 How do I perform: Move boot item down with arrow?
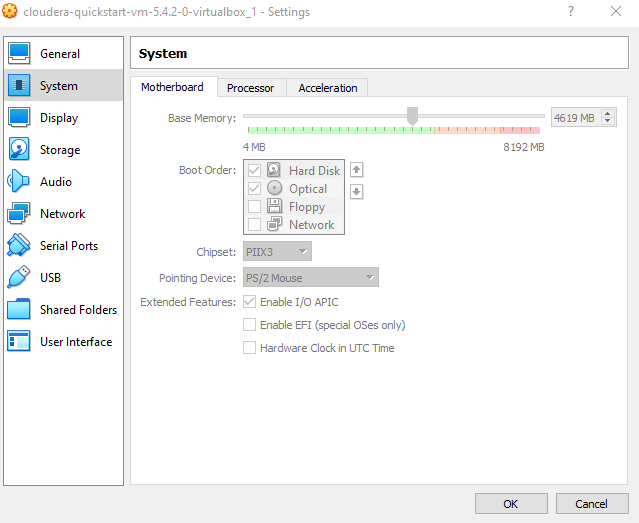click(x=357, y=191)
